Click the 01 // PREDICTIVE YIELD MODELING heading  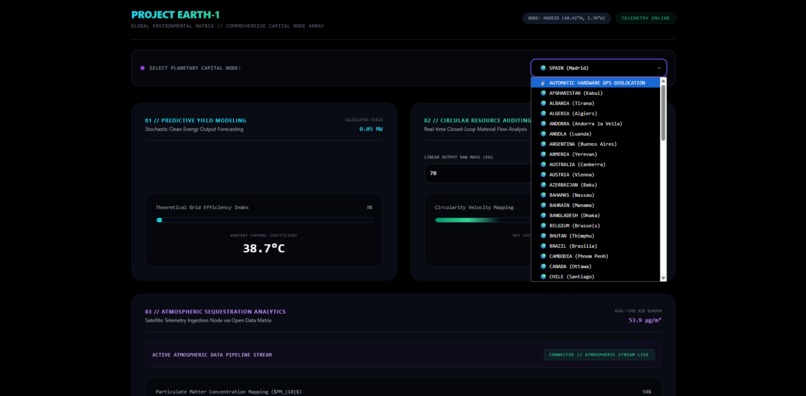tap(195, 120)
